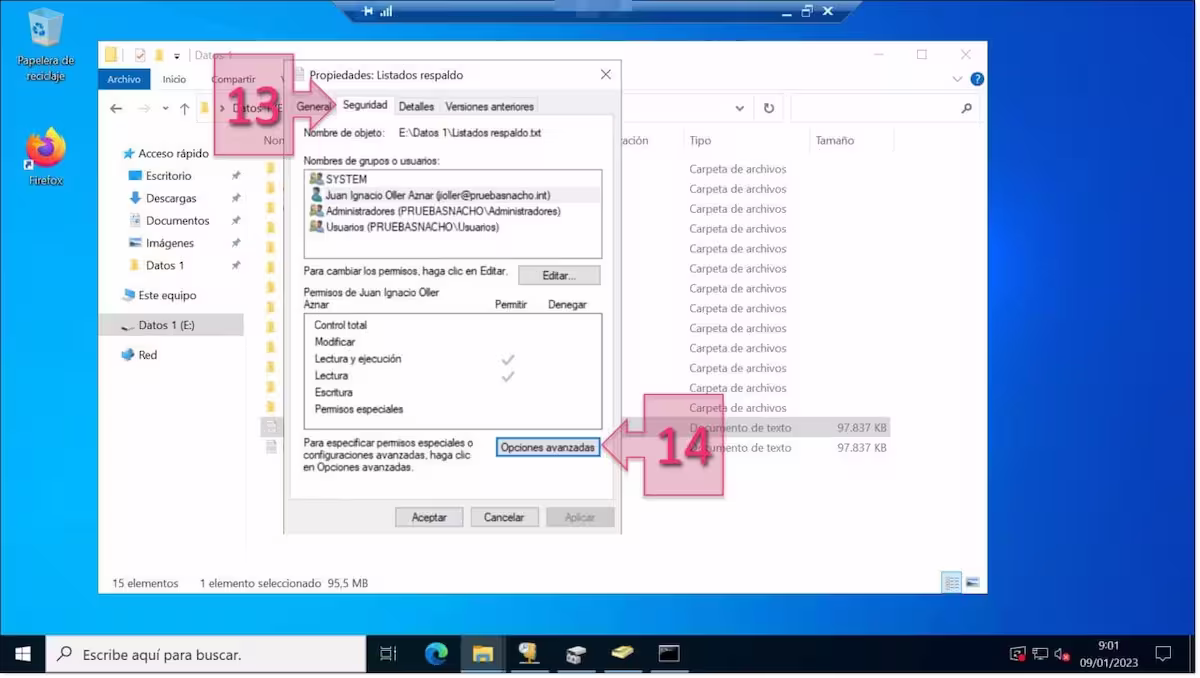Click the taskbar search box

coord(206,654)
